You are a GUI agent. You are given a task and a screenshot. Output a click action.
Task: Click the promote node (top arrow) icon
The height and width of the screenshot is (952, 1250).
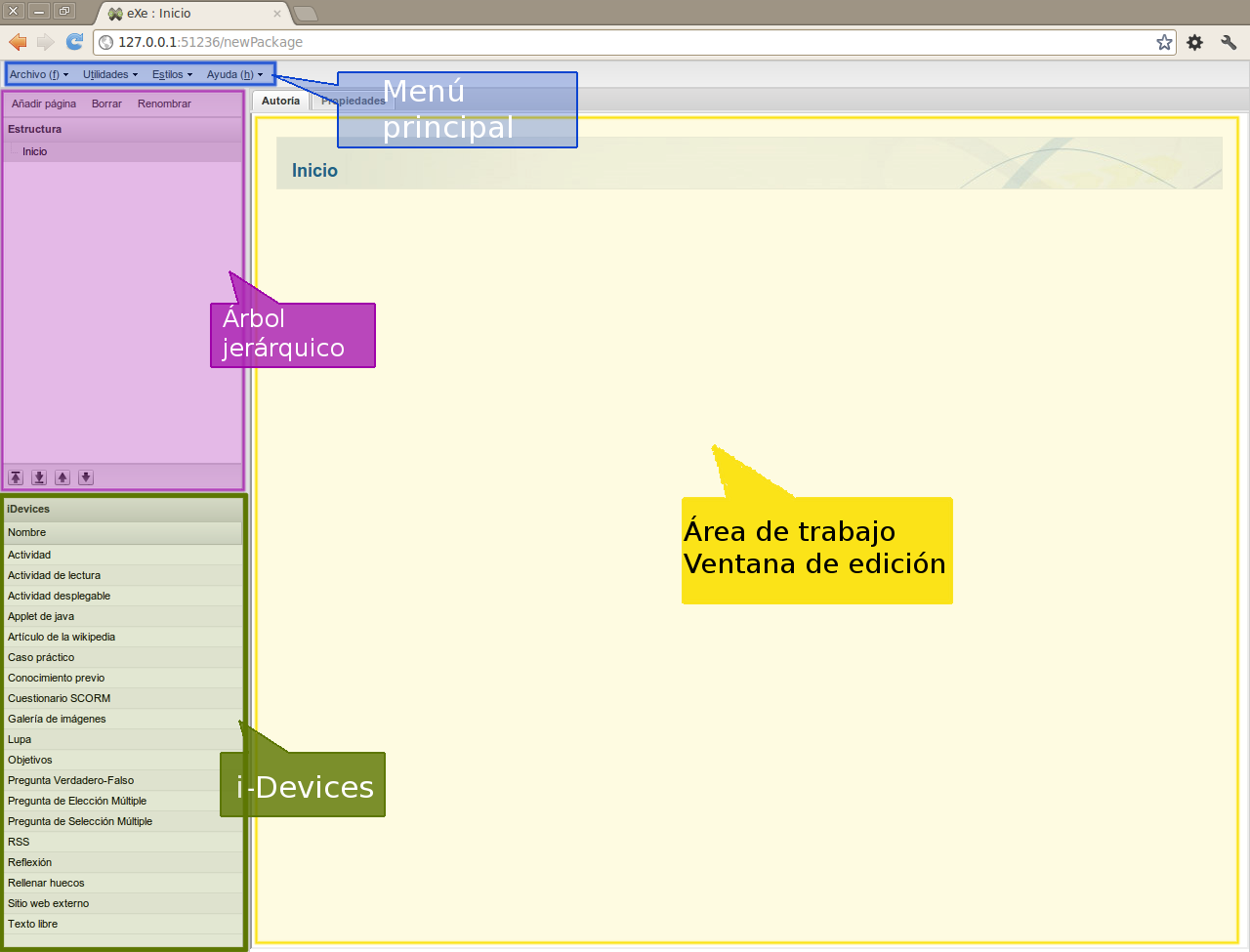click(x=16, y=477)
